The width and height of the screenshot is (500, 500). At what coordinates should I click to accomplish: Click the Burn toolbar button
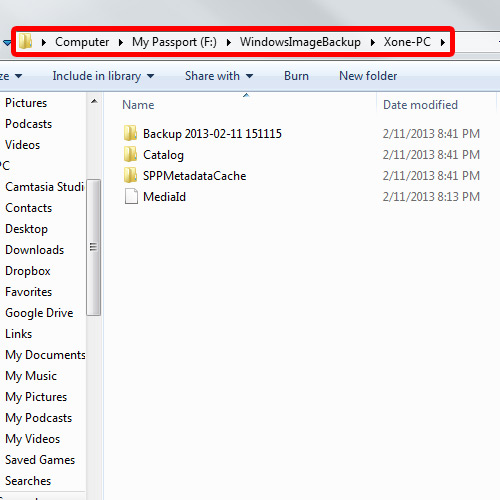(296, 76)
